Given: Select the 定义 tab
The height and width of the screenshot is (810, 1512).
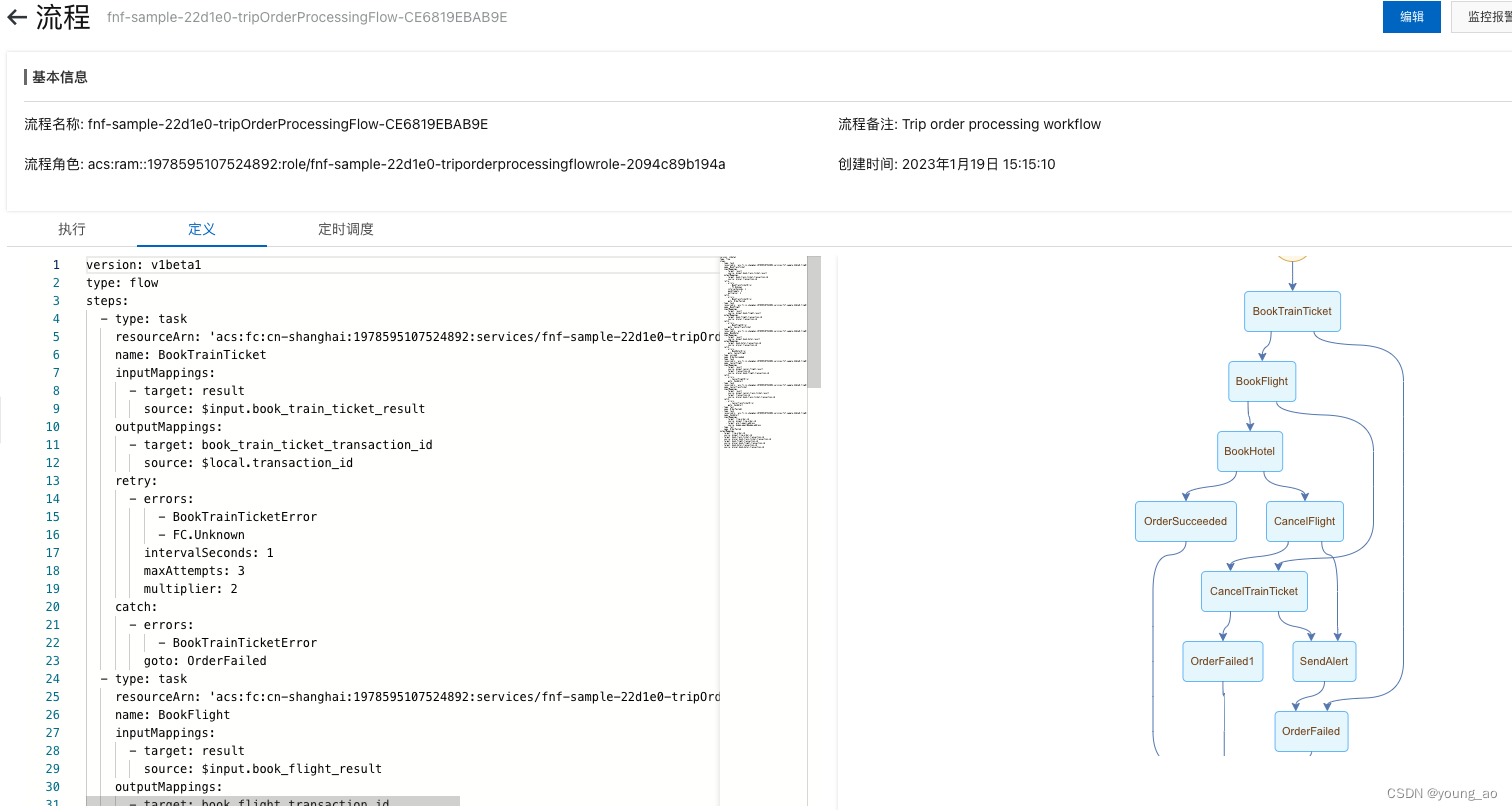Looking at the screenshot, I should (x=202, y=229).
